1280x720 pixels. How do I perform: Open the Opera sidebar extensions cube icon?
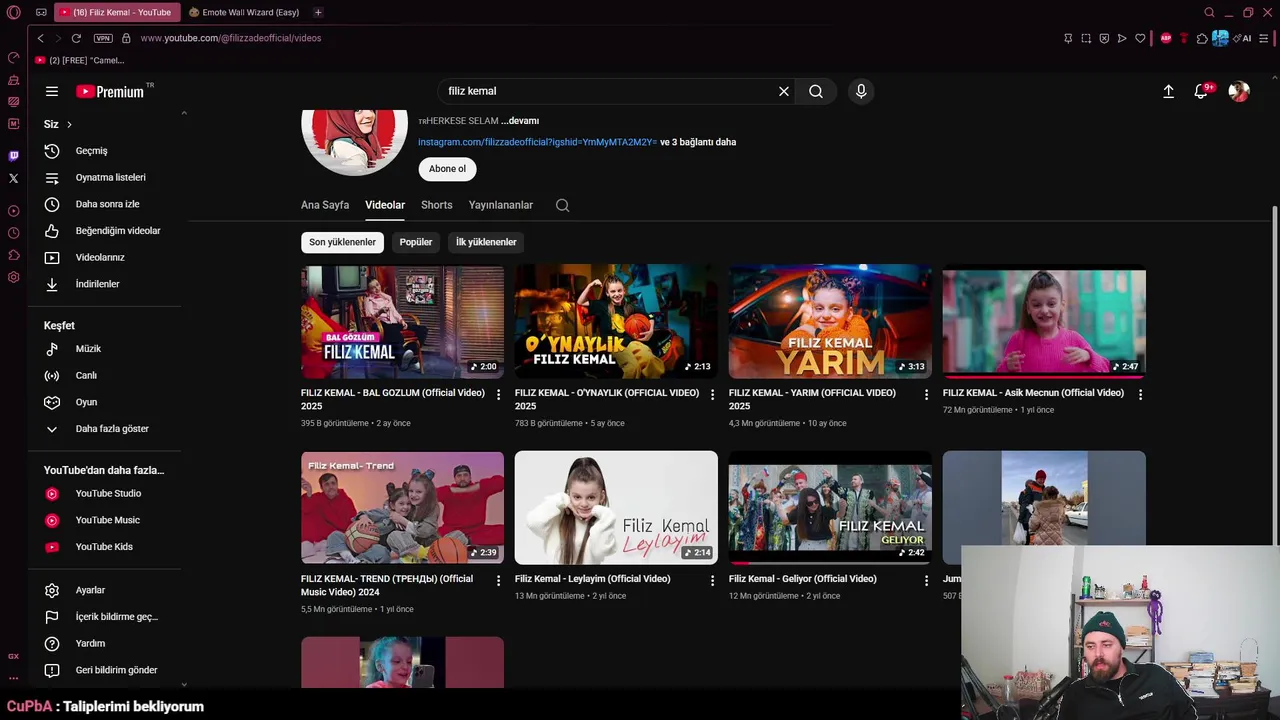(x=13, y=255)
